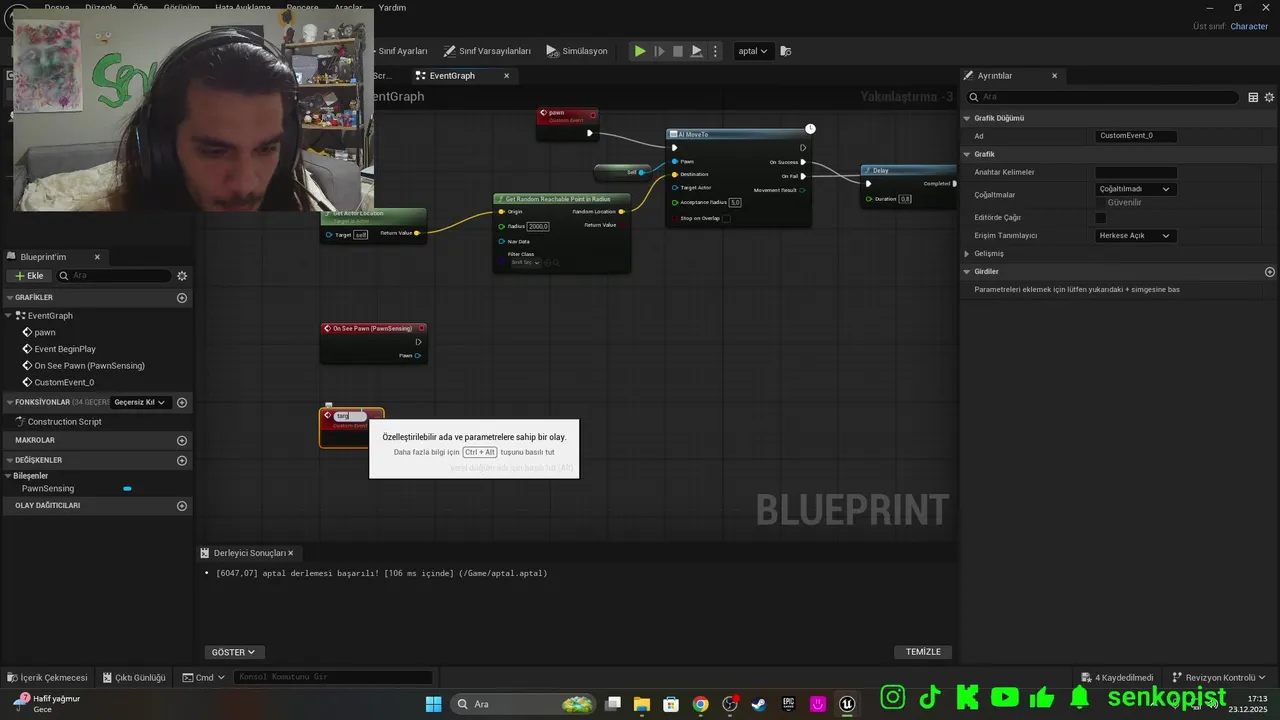This screenshot has height=720, width=1280.
Task: Click the PawnSensing blue type pill
Action: tap(127, 489)
